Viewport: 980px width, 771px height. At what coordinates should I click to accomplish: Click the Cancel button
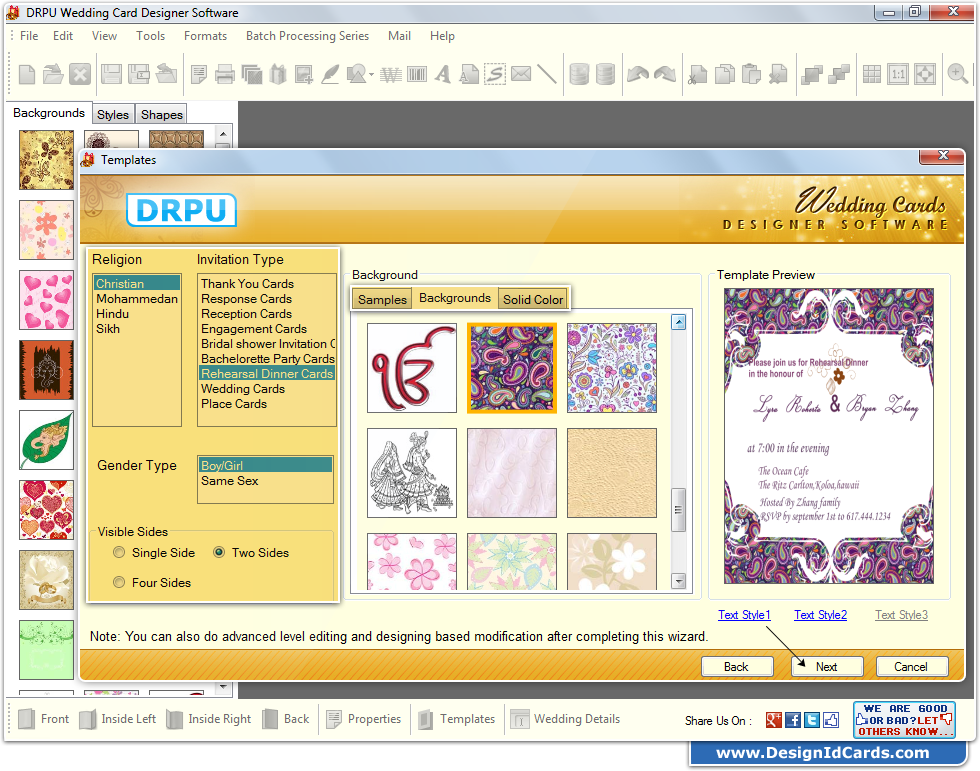(x=911, y=667)
